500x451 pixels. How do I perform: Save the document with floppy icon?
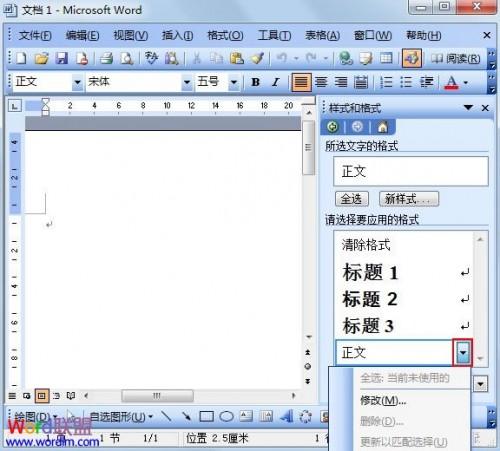point(62,59)
